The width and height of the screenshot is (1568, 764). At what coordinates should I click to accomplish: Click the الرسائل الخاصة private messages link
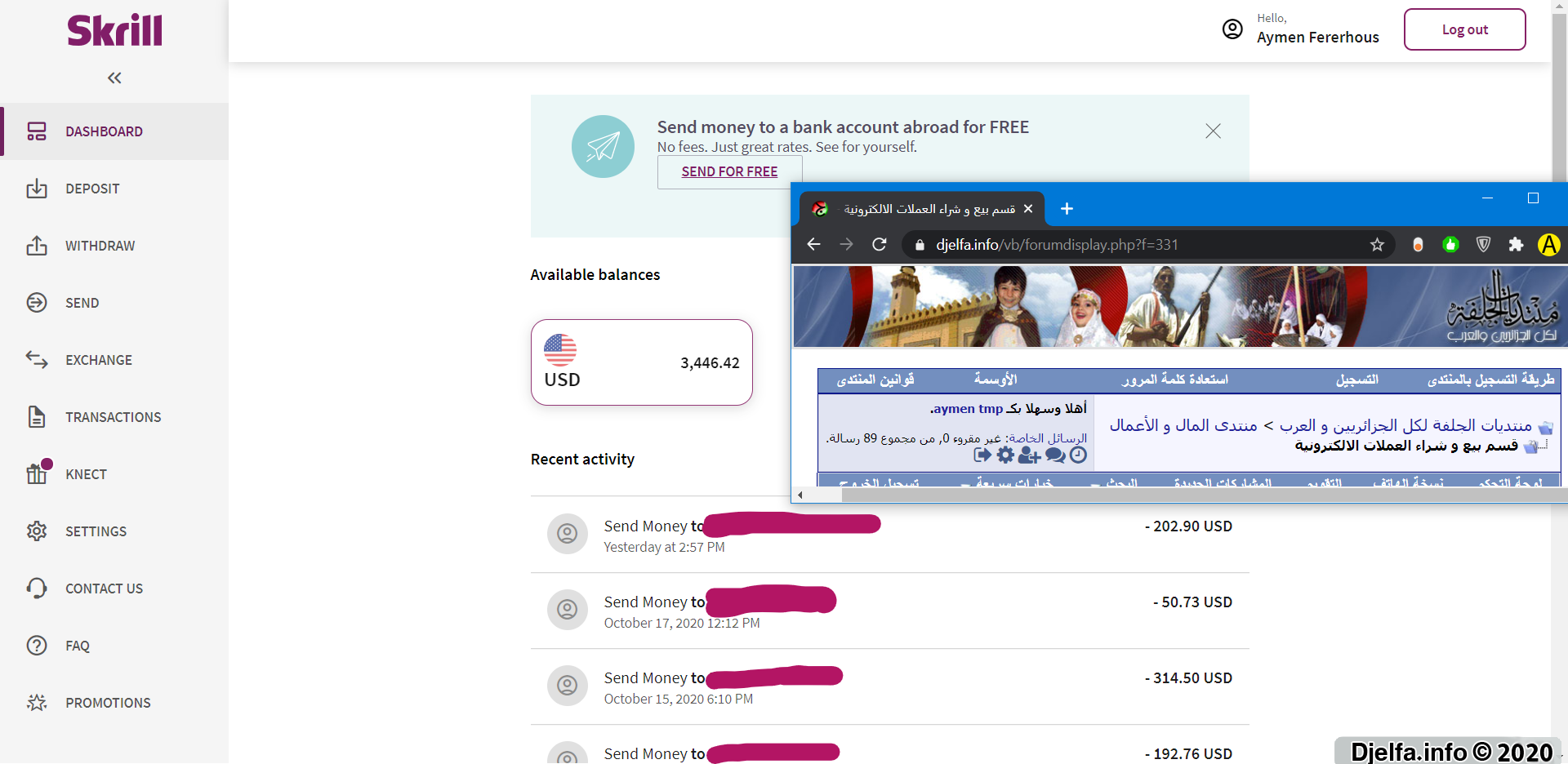pyautogui.click(x=1048, y=438)
